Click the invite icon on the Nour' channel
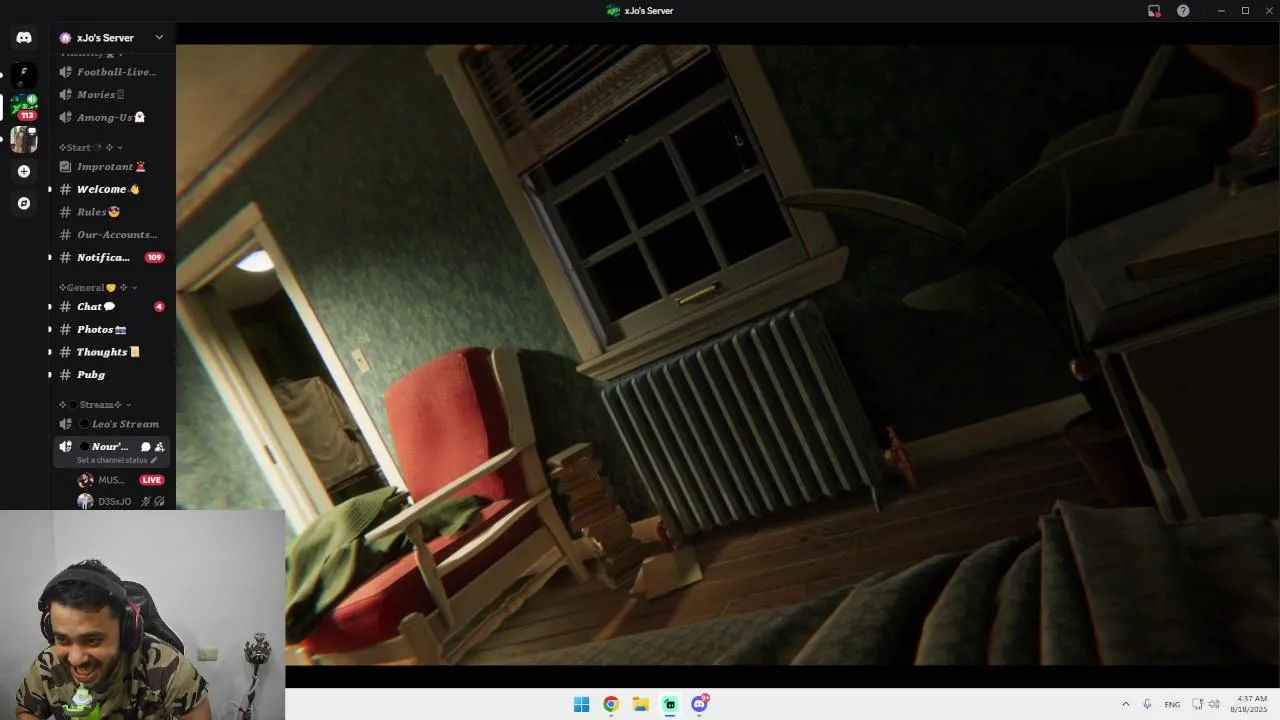The image size is (1280, 720). click(x=159, y=447)
